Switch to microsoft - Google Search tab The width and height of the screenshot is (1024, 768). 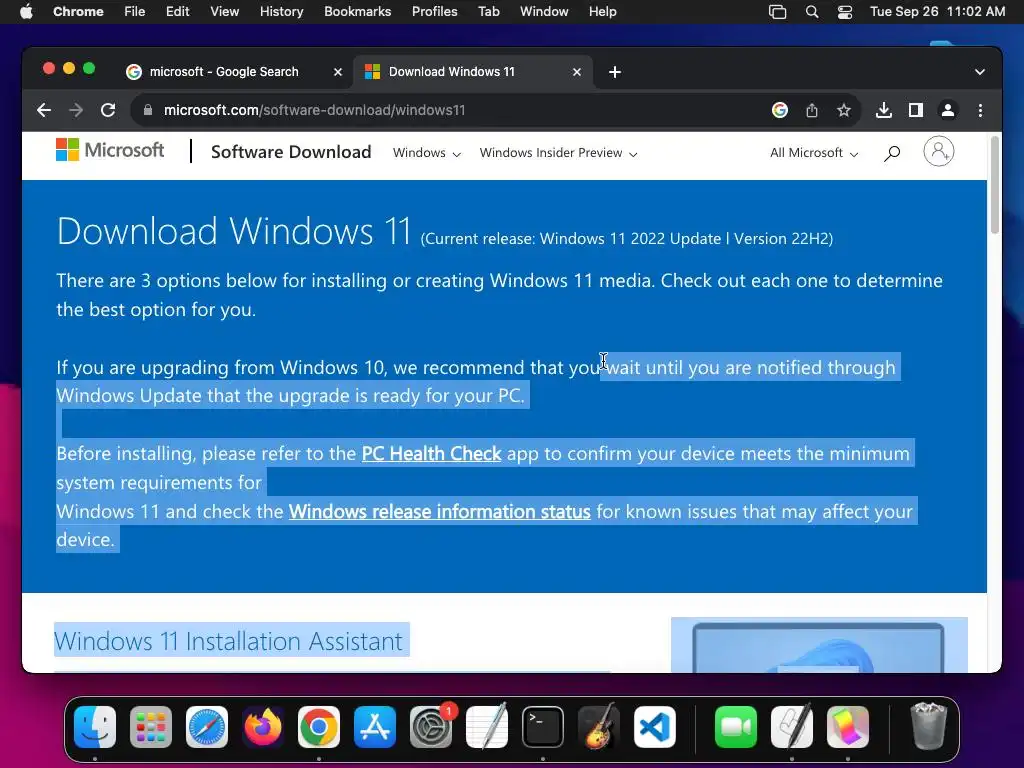click(x=224, y=72)
